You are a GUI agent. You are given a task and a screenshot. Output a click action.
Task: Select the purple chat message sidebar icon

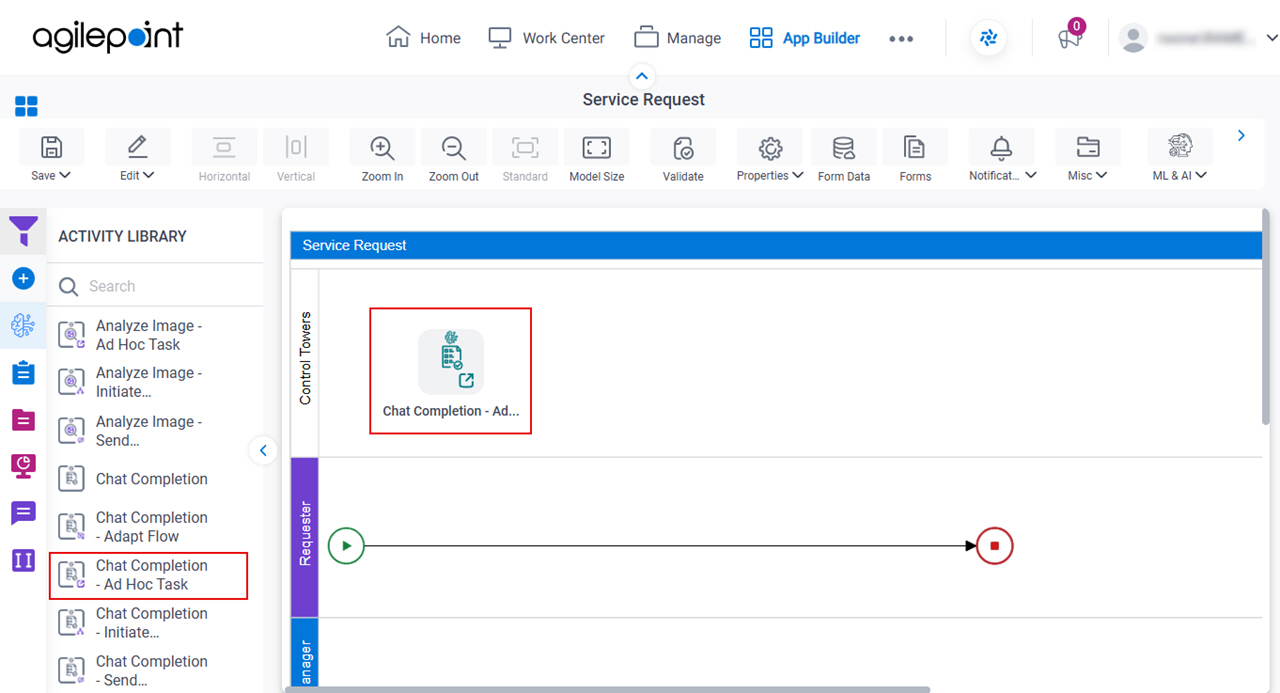23,514
